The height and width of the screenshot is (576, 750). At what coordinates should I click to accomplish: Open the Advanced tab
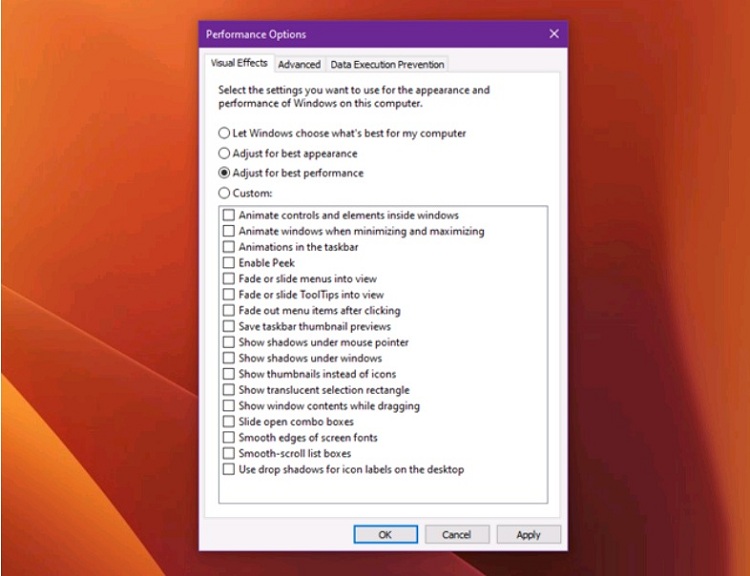(x=299, y=65)
